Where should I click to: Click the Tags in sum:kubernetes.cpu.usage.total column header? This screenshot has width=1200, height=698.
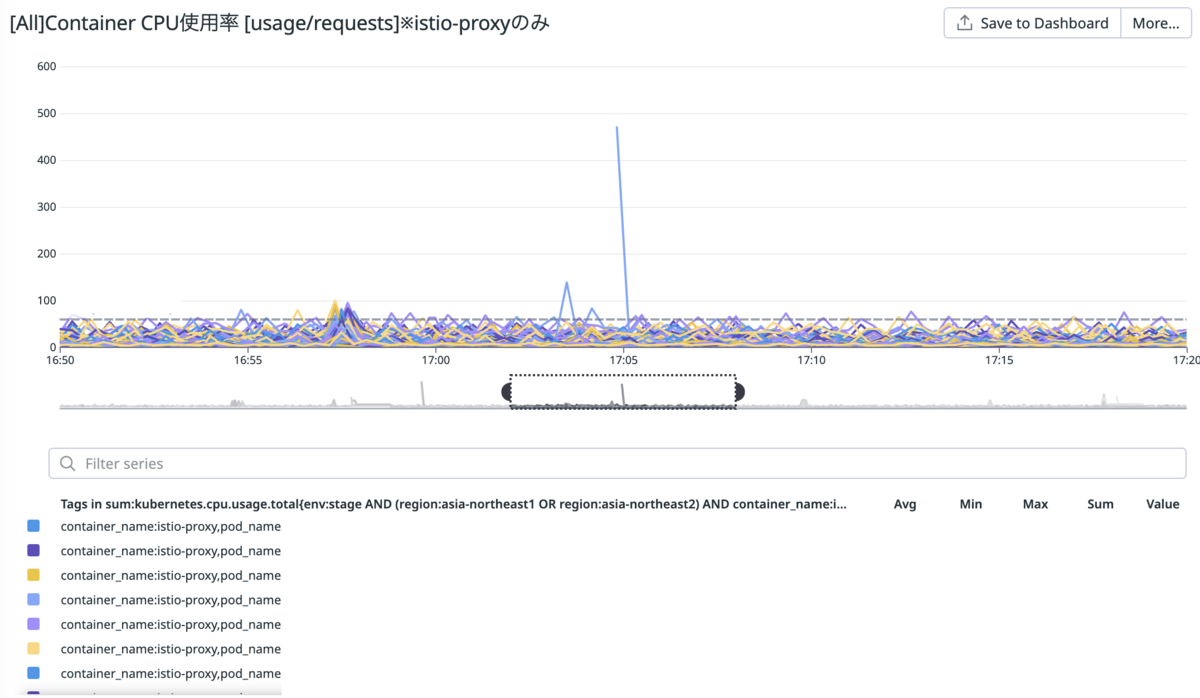(454, 504)
